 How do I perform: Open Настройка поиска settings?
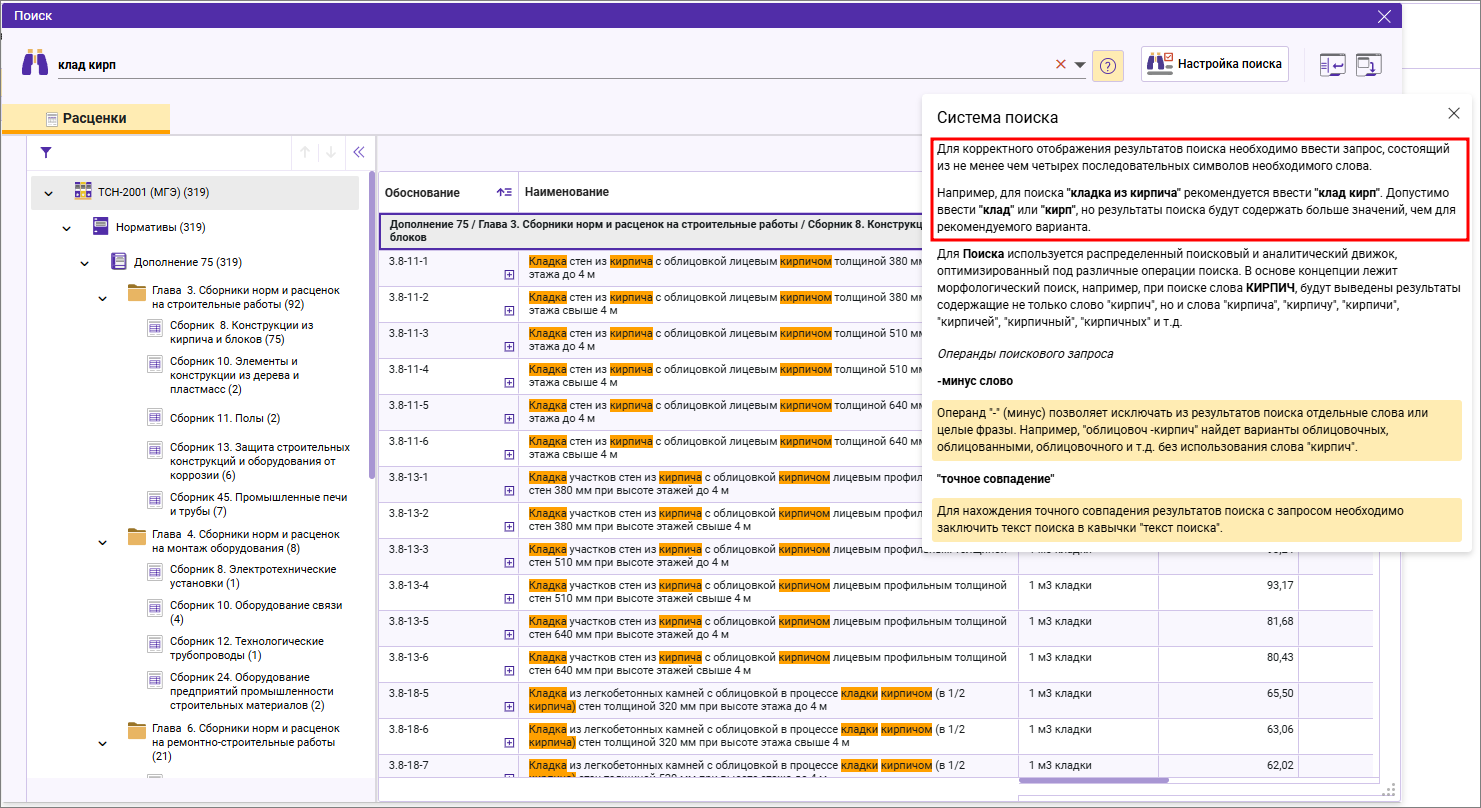click(x=1214, y=64)
